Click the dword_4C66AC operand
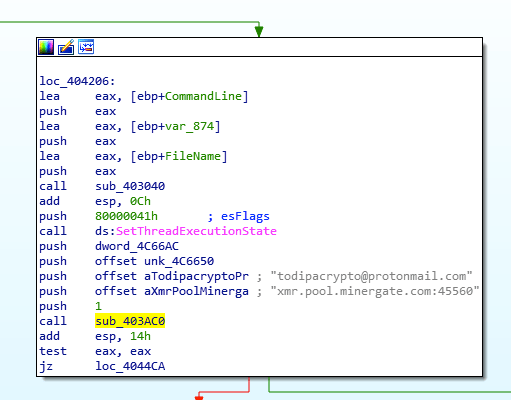The height and width of the screenshot is (400, 511). [137, 246]
